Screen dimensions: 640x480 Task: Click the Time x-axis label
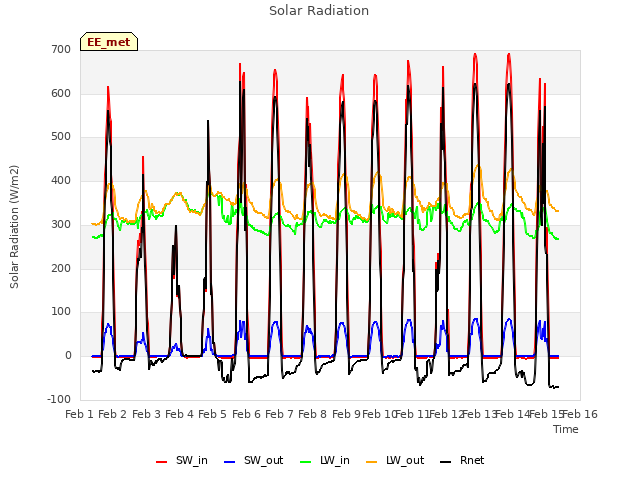point(566,429)
